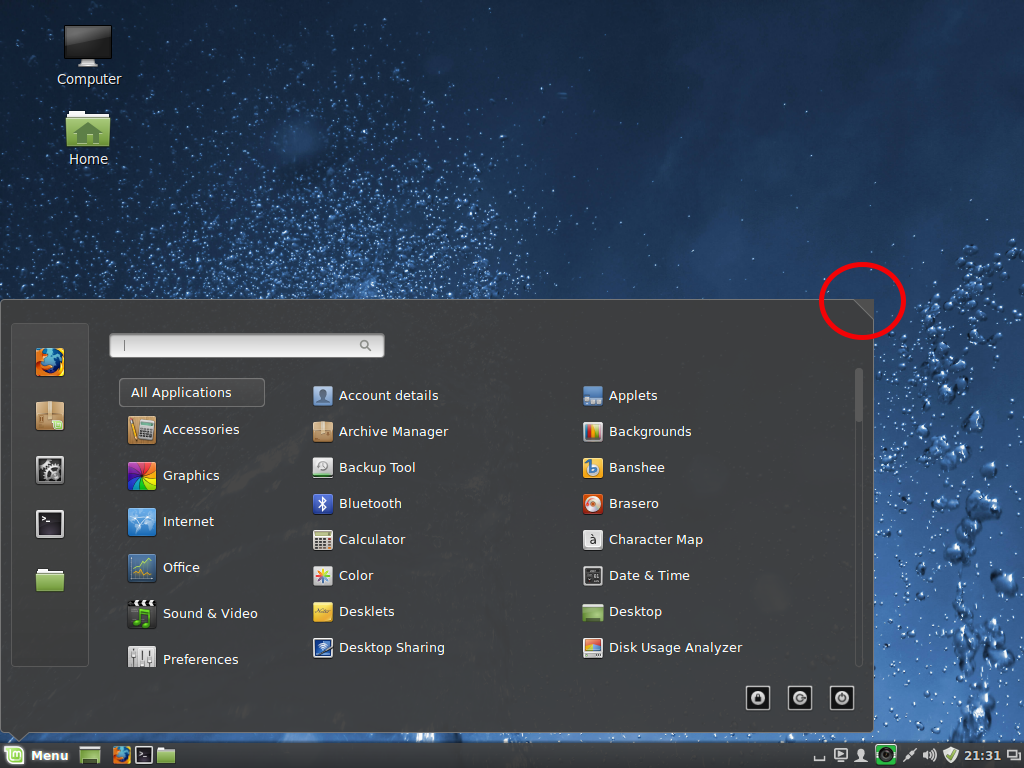Image resolution: width=1024 pixels, height=768 pixels.
Task: Open the Files folder in the sidebar
Action: coord(49,579)
